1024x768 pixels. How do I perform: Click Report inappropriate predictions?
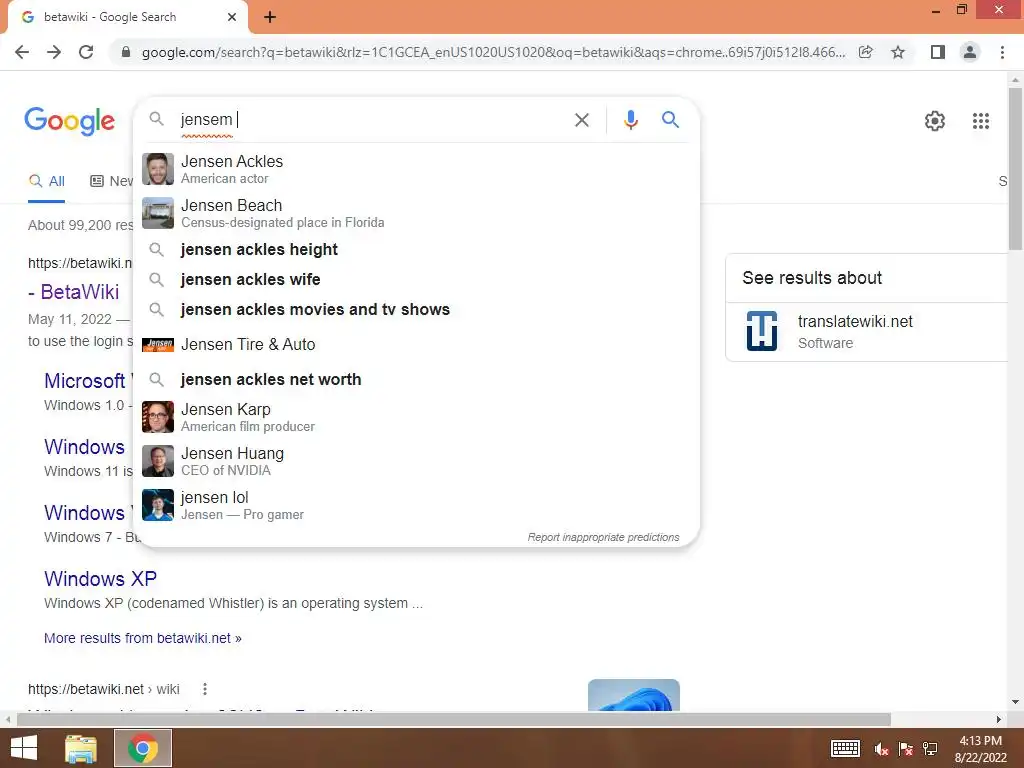pyautogui.click(x=603, y=537)
